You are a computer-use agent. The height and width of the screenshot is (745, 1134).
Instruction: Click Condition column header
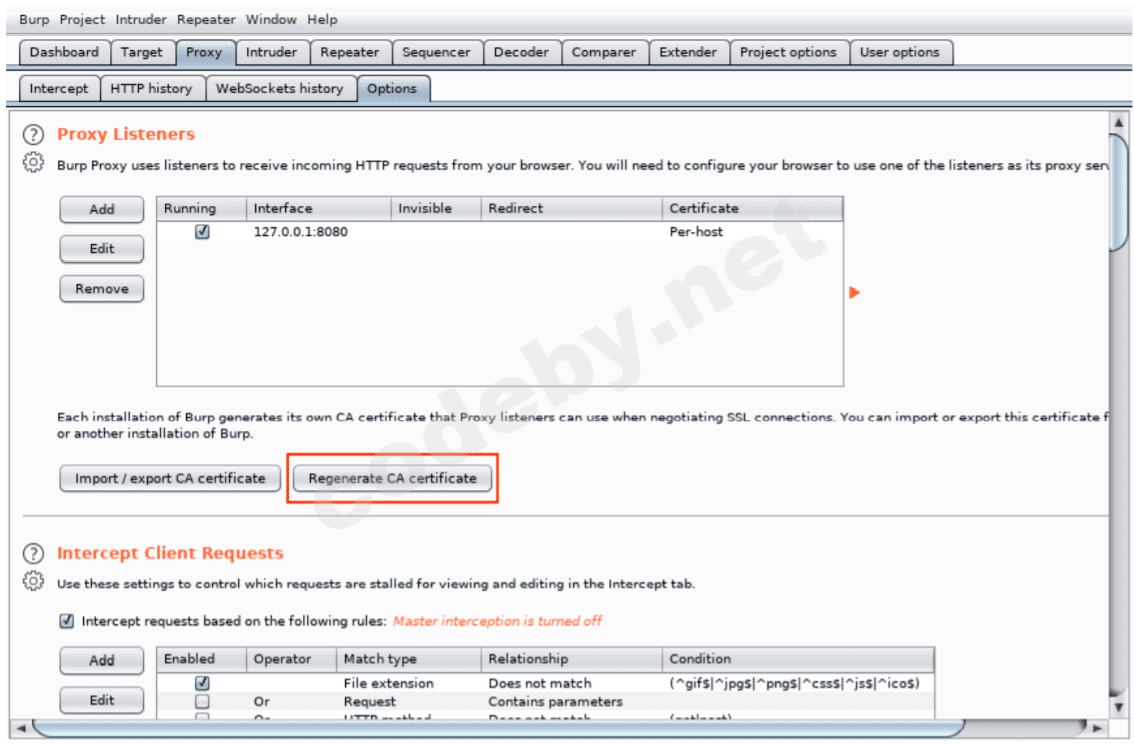click(x=798, y=659)
